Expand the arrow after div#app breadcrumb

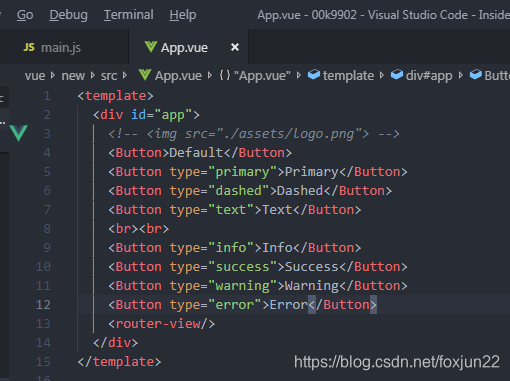click(461, 76)
